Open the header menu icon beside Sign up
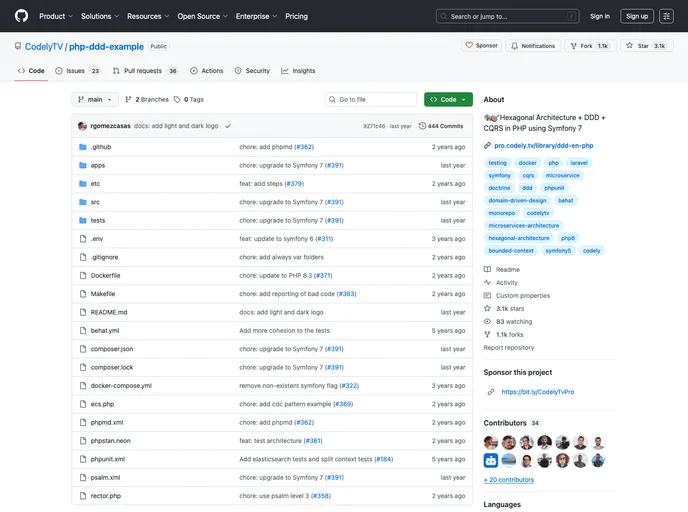This screenshot has width=688, height=512. (x=666, y=16)
